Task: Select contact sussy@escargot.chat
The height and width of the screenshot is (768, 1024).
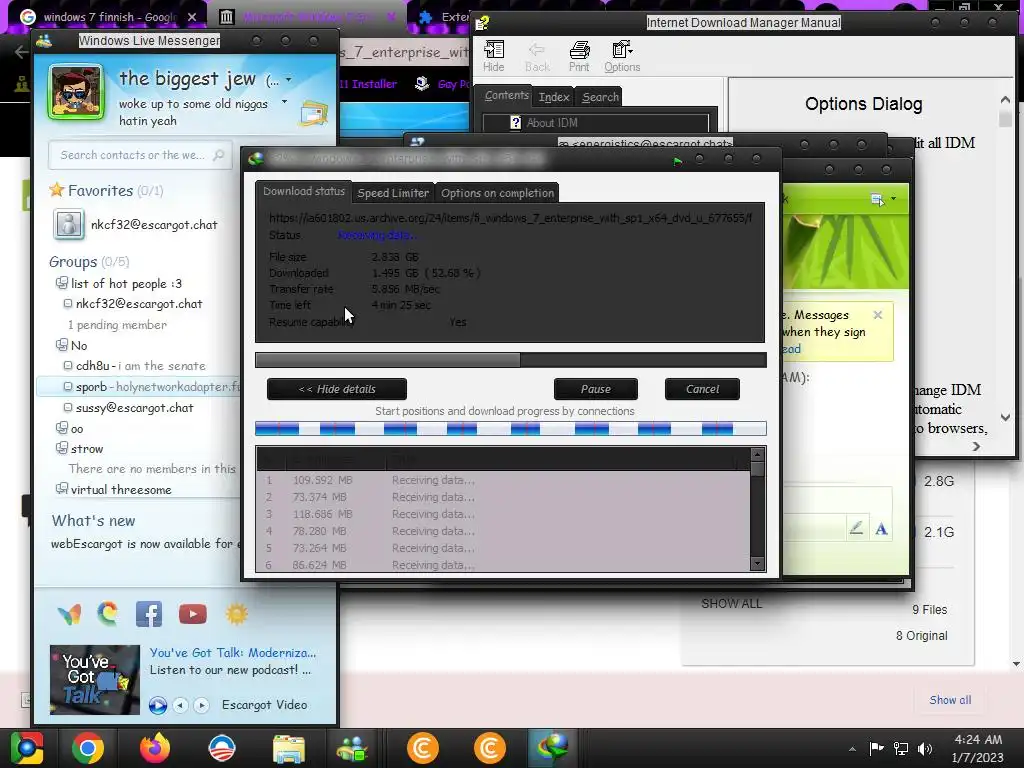Action: tap(135, 408)
